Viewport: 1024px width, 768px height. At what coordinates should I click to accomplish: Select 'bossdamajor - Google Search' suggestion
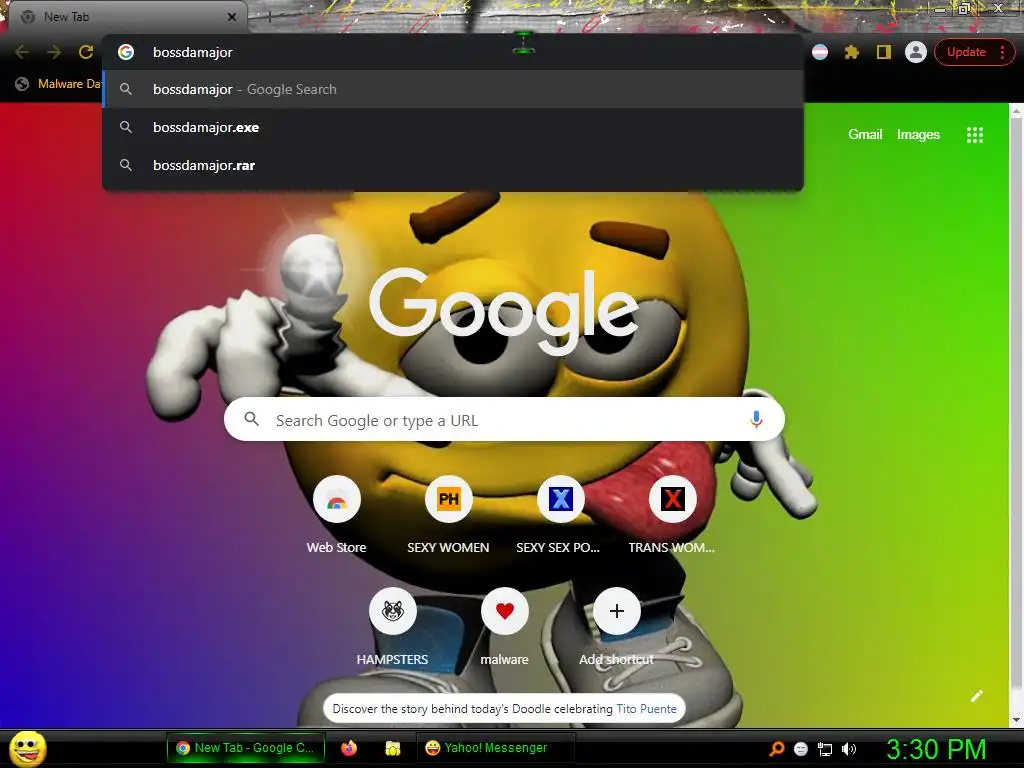(x=453, y=89)
